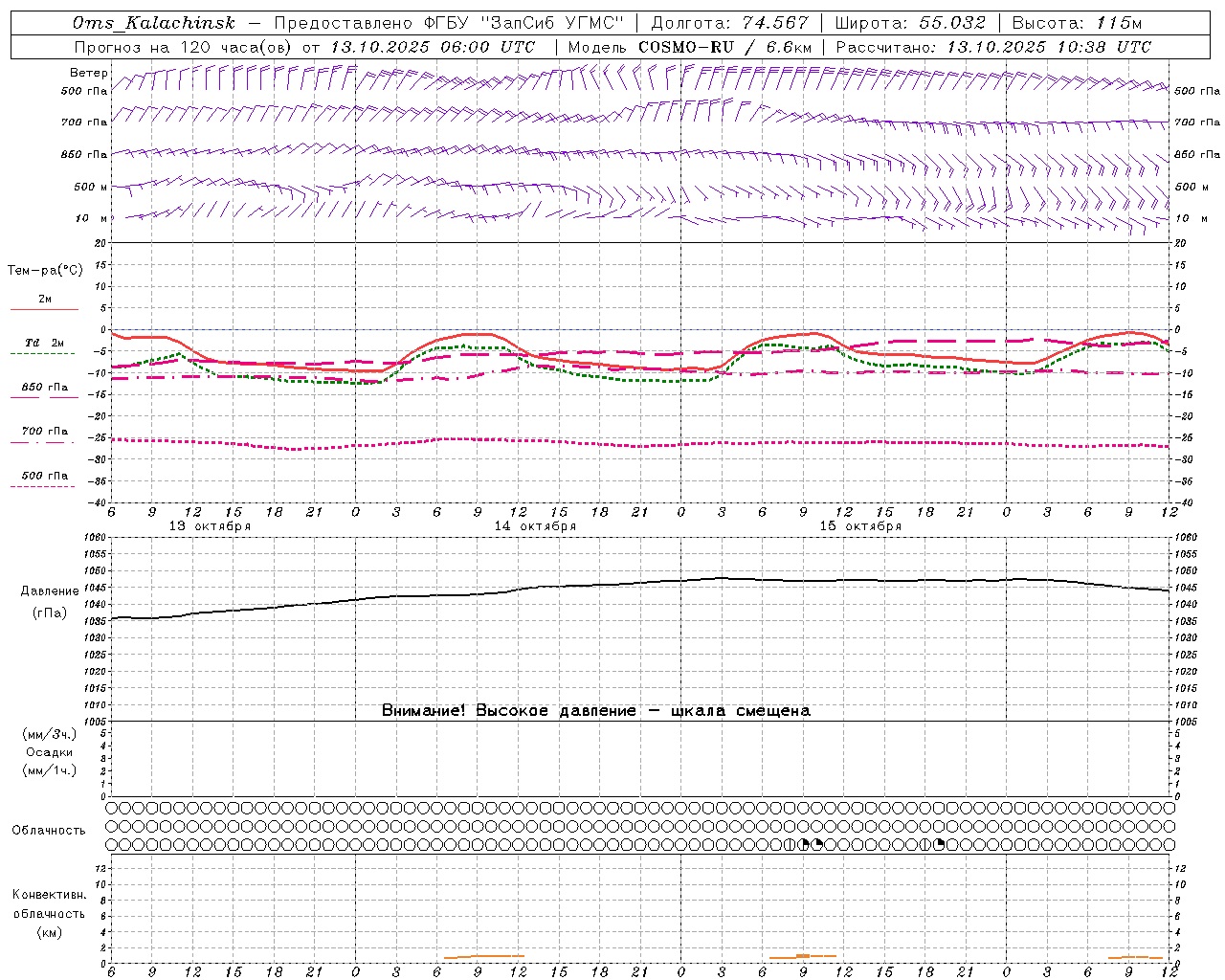Click the vertical-line cloud symbol at 18h, 15 October

(x=925, y=844)
